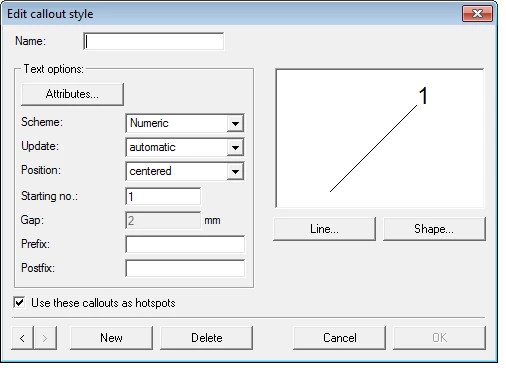Click the callout preview thumbnail
Viewport: 506px width, 370px height.
pyautogui.click(x=380, y=138)
